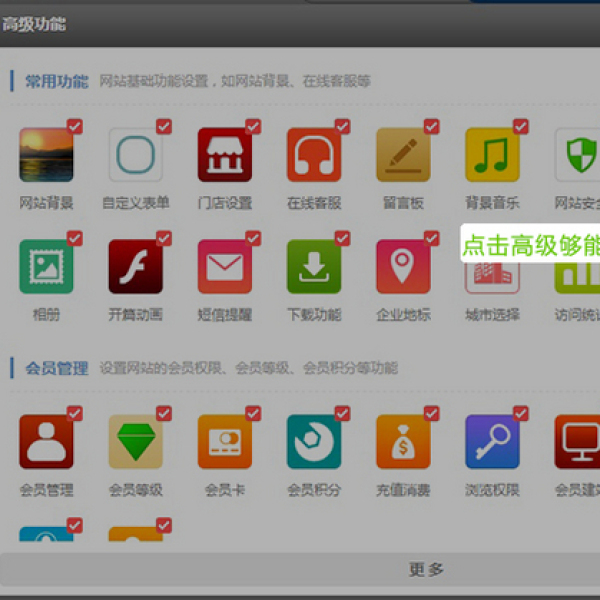Click the 点击高级 green tooltip
The height and width of the screenshot is (600, 600).
click(x=530, y=245)
